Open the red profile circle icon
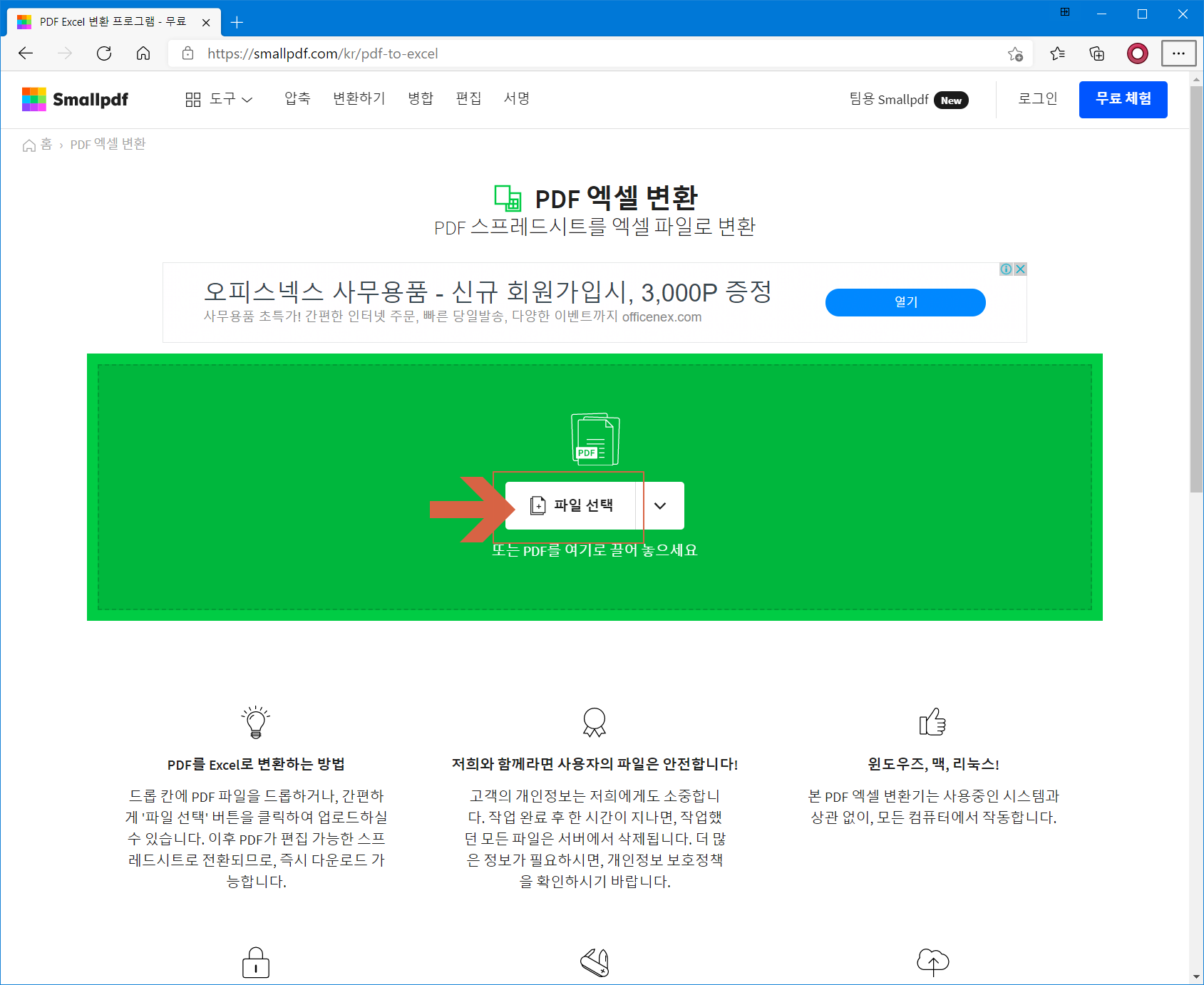Image resolution: width=1204 pixels, height=985 pixels. pos(1138,53)
